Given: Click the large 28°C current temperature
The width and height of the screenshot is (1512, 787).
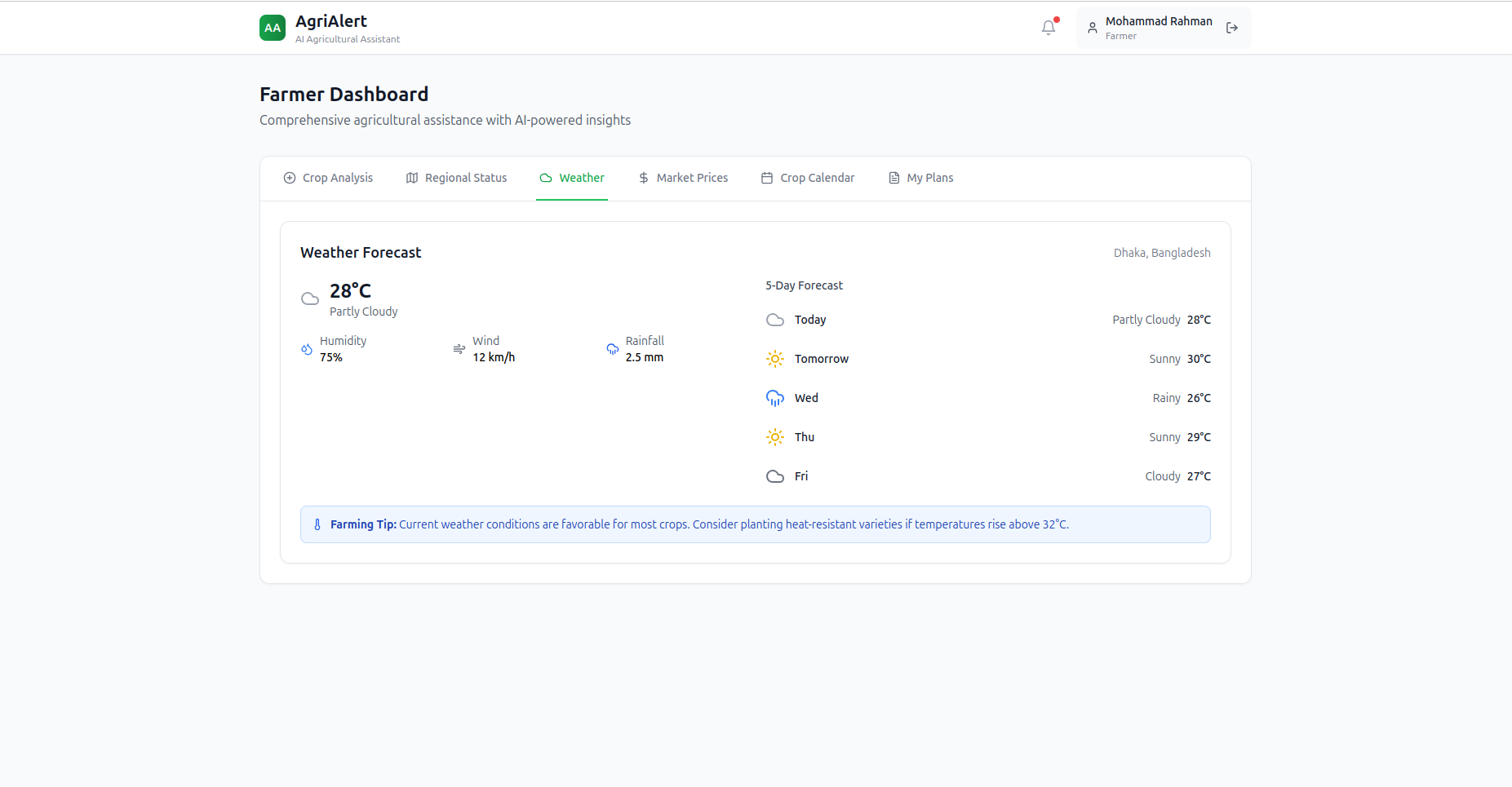Looking at the screenshot, I should coord(350,290).
